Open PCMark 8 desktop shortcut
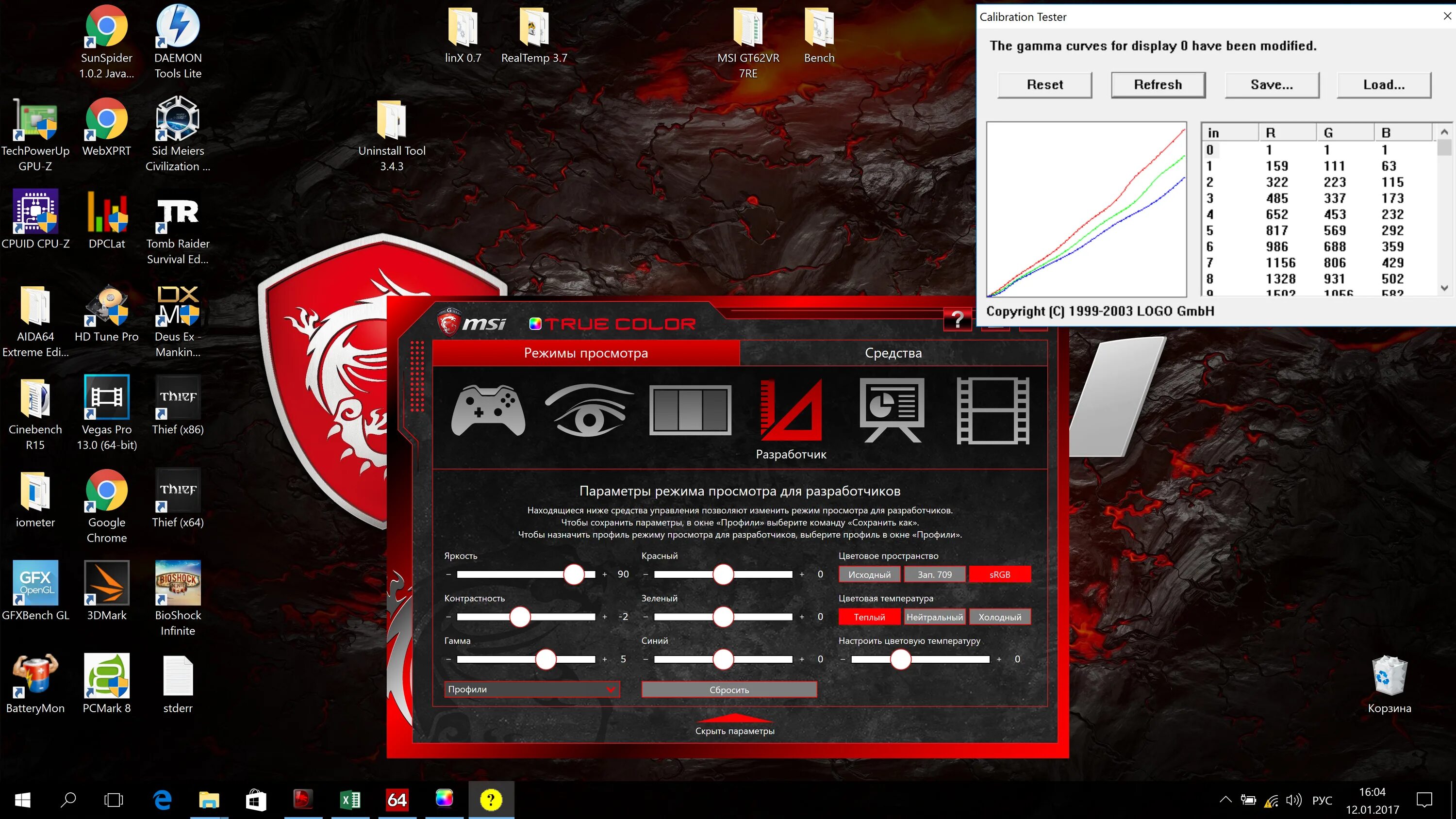The image size is (1456, 819). [x=106, y=684]
